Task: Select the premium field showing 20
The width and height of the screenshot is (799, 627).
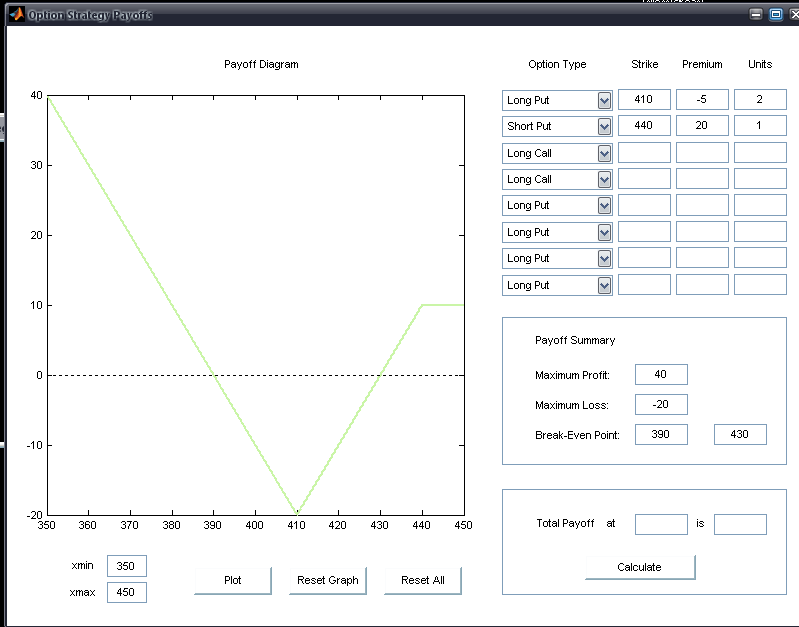Action: 702,125
